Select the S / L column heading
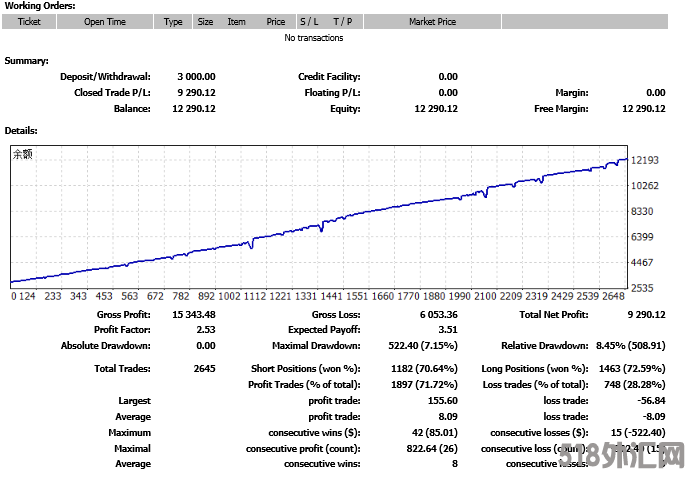This screenshot has height=479, width=692. coord(309,22)
